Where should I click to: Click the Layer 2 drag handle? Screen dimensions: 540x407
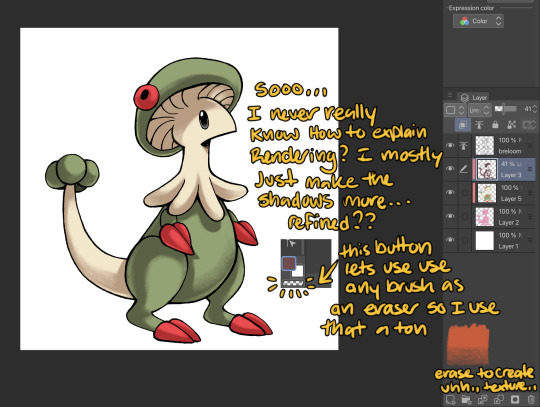[530, 217]
